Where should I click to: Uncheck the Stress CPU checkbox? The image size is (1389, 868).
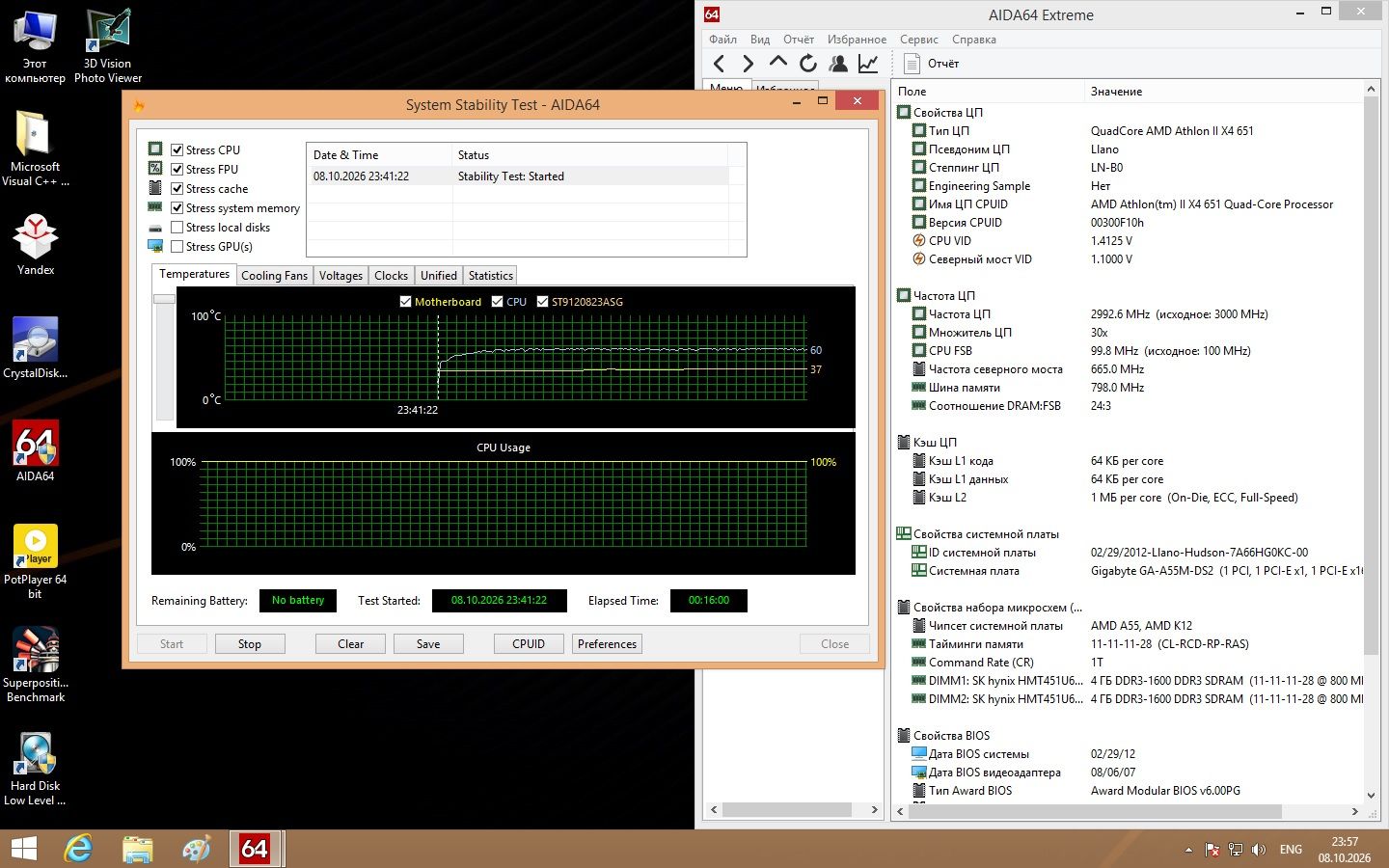coord(177,150)
